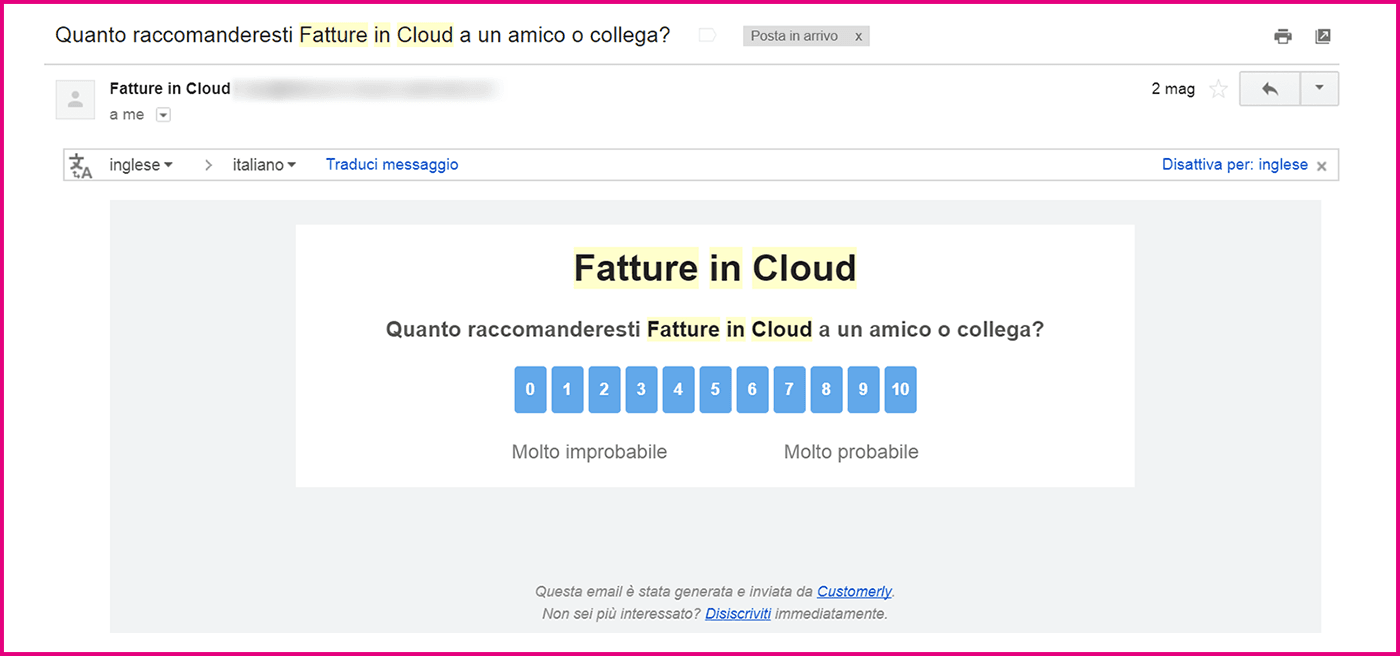This screenshot has height=656, width=1400.
Task: Print the email
Action: [x=1283, y=35]
